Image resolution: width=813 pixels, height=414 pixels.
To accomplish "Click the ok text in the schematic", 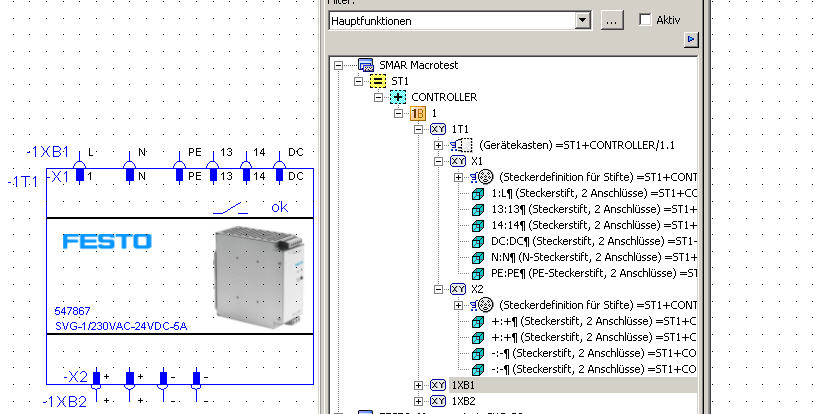I will (280, 207).
